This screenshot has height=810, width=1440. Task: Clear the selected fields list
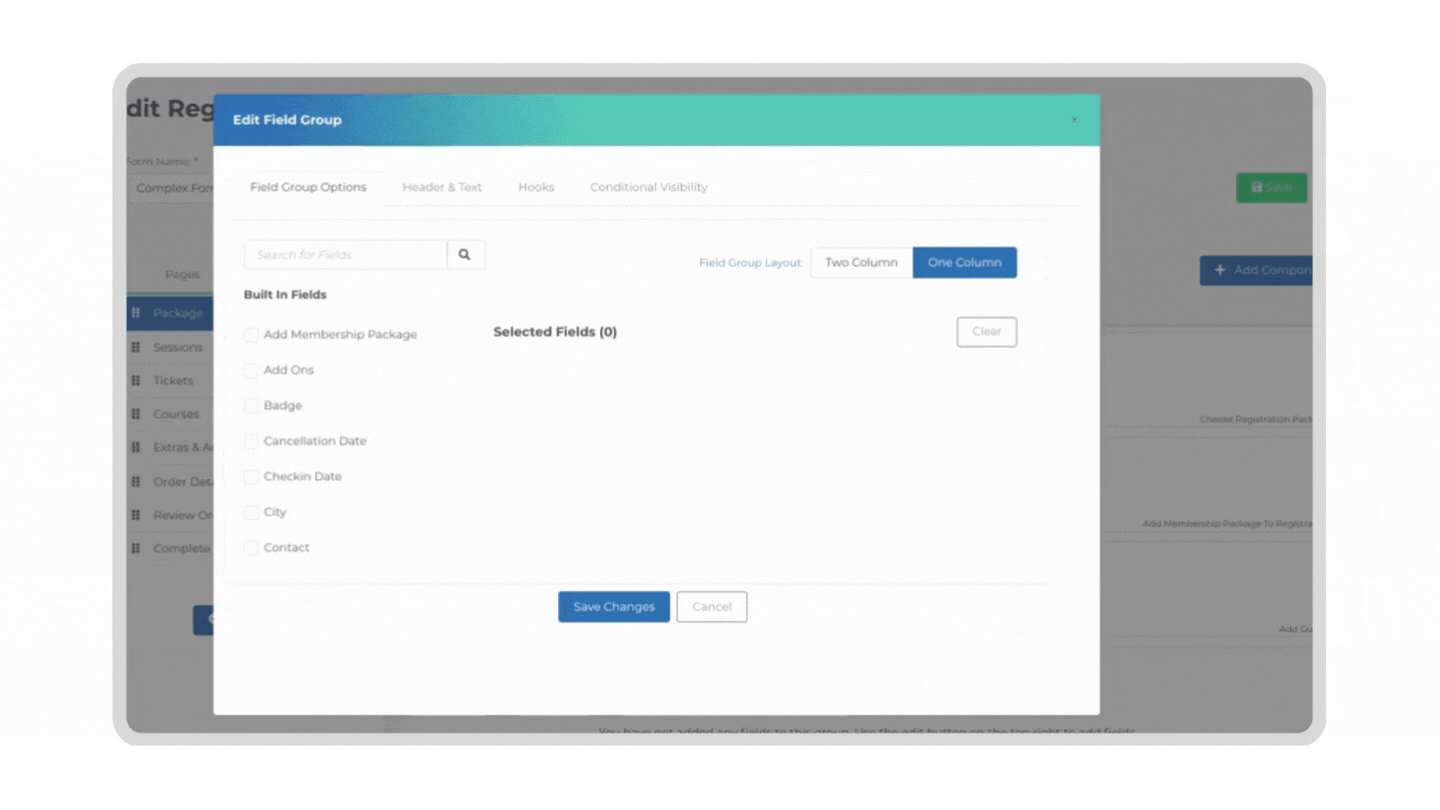point(987,332)
